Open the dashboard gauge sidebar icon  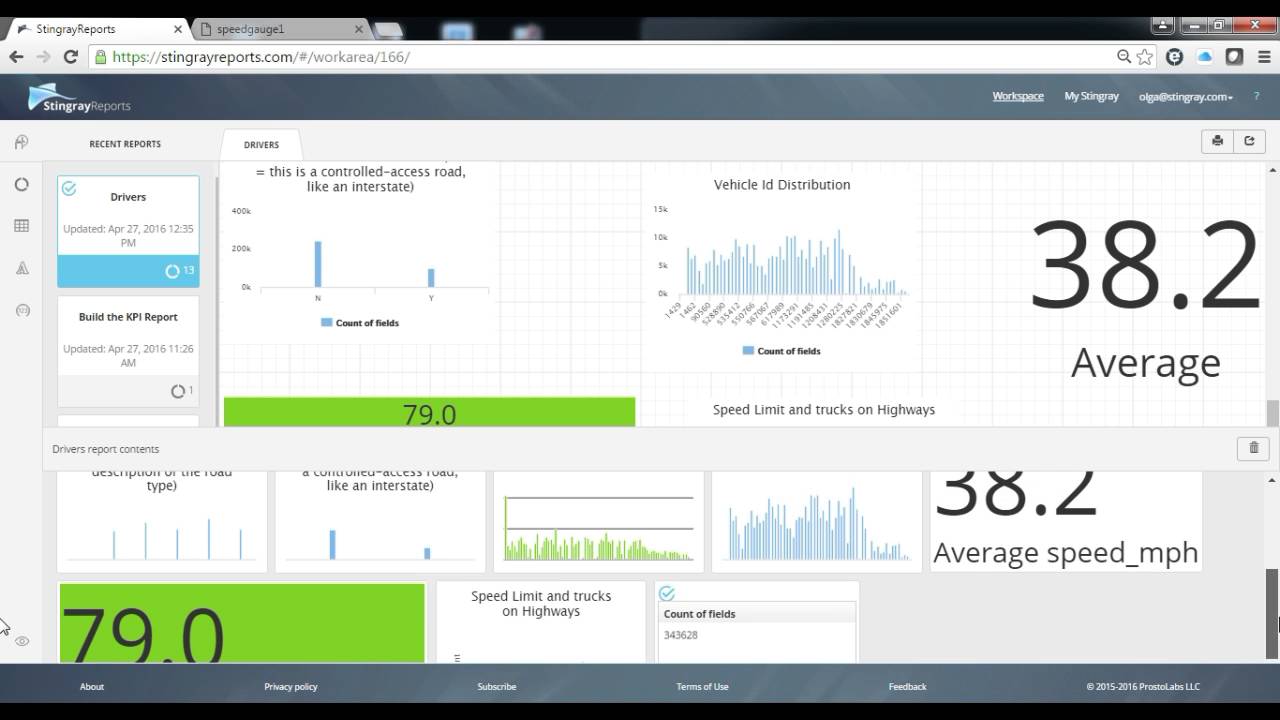pyautogui.click(x=21, y=143)
